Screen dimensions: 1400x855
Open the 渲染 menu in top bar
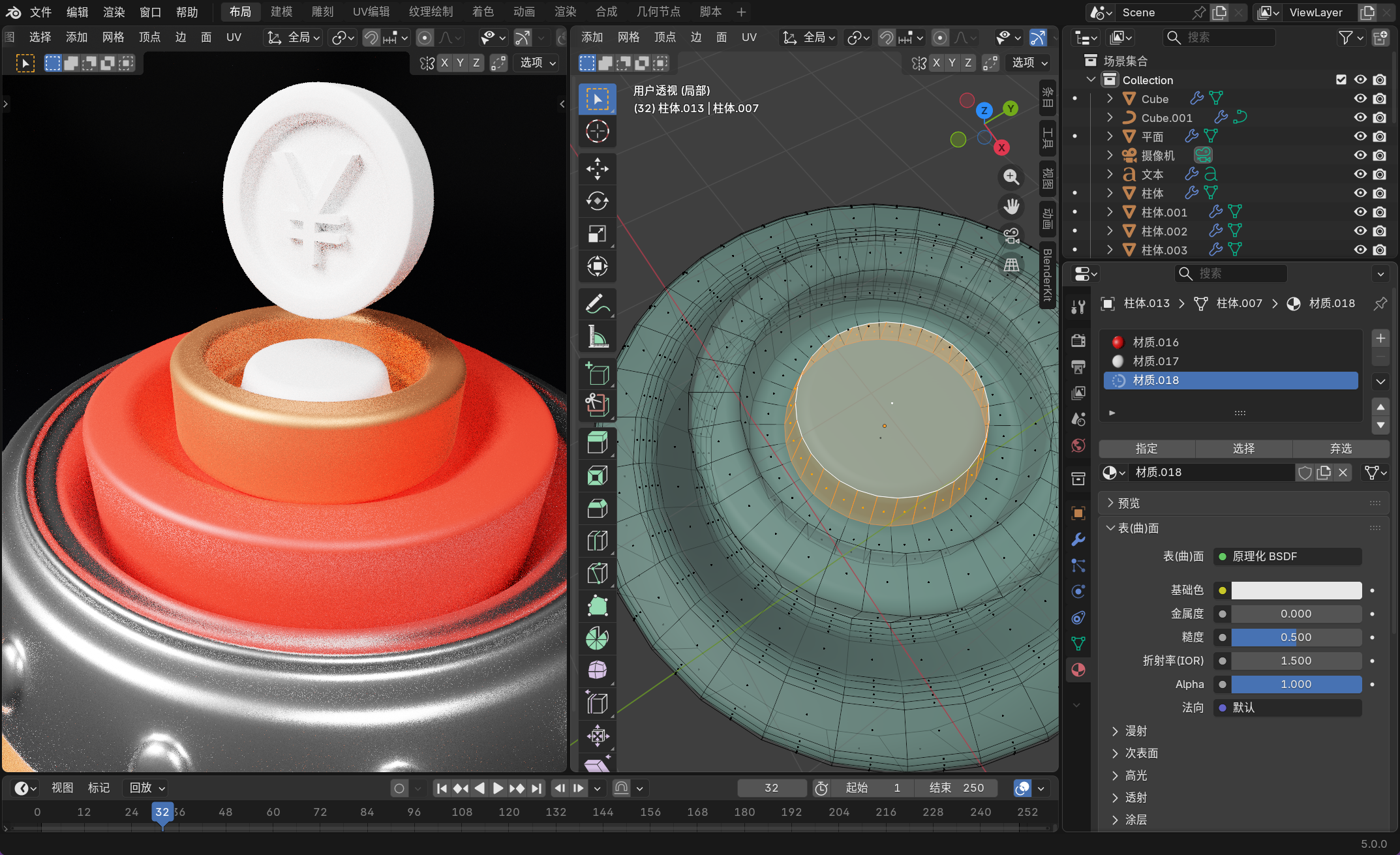[x=114, y=12]
